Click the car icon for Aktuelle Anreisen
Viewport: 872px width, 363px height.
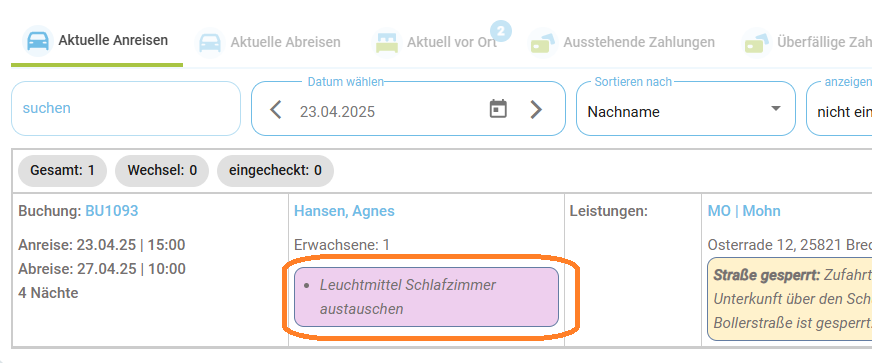tap(38, 41)
